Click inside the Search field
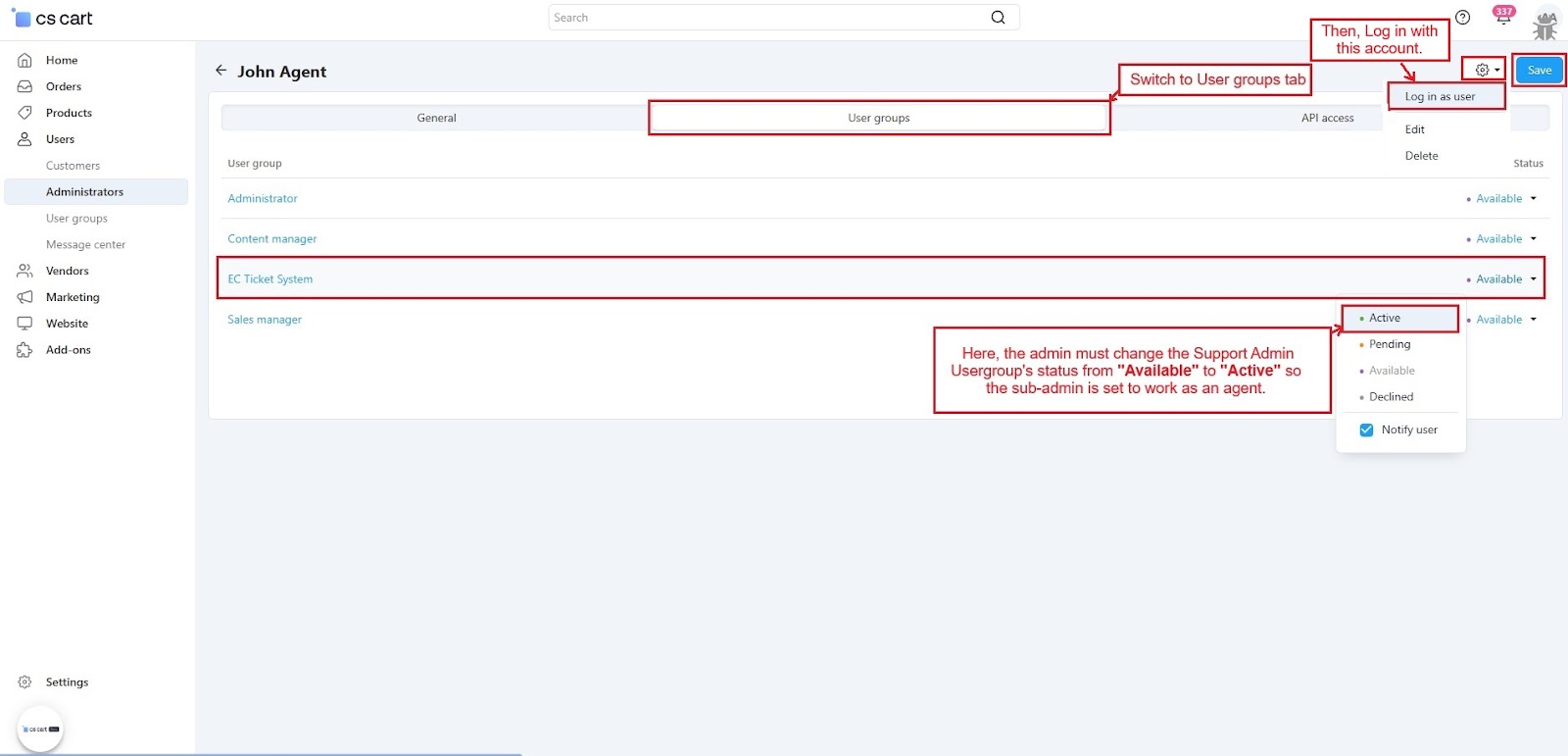Viewport: 1568px width, 756px height. click(x=764, y=18)
